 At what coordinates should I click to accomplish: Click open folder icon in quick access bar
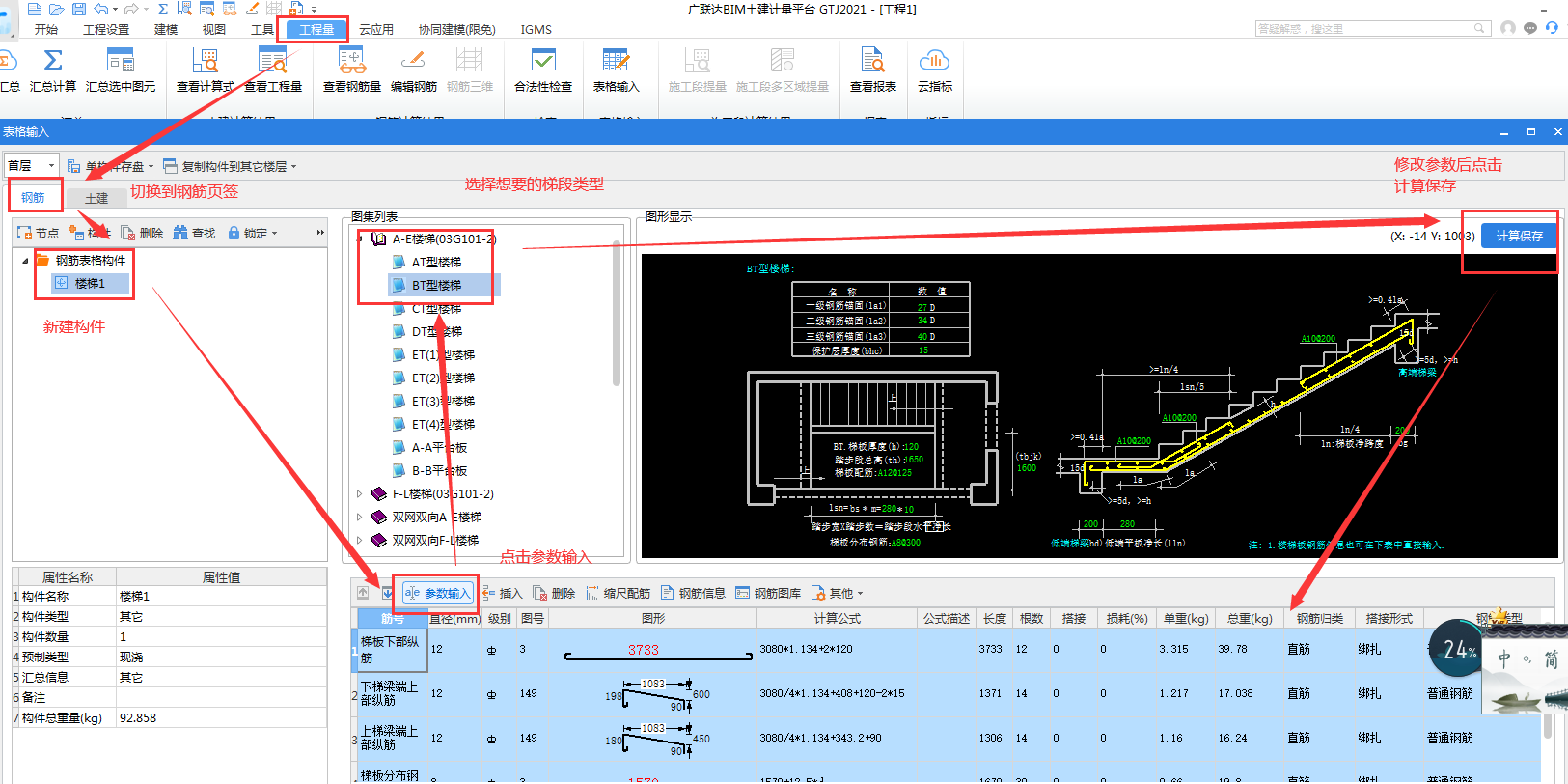[x=56, y=9]
